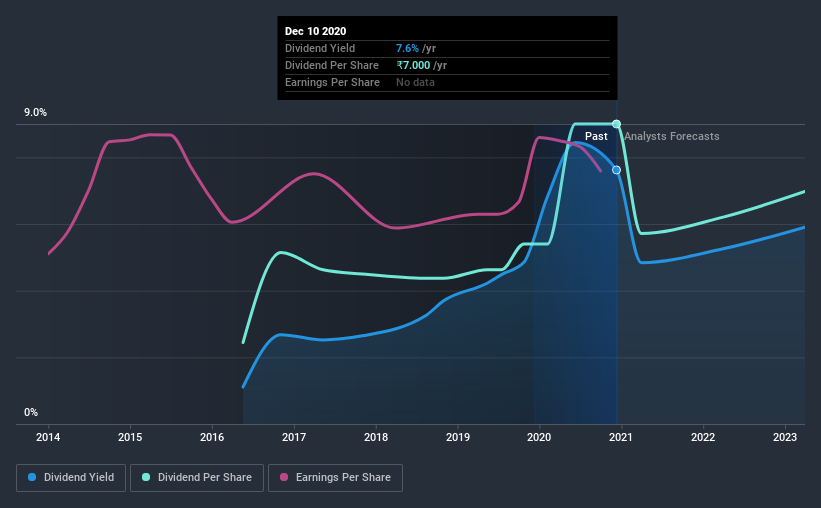Toggle the Dividend Yield legend button
The image size is (821, 508).
coord(71,478)
